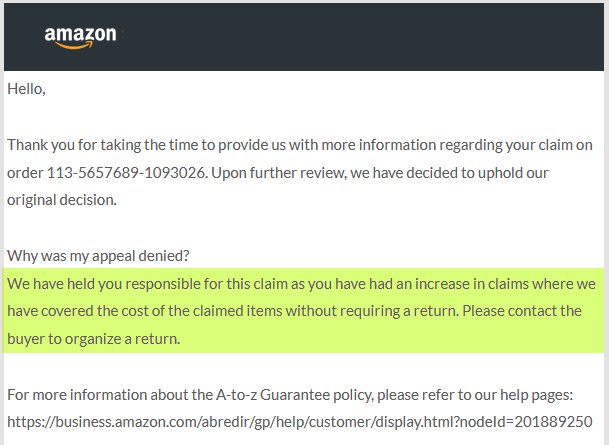Open the business.amazon.com help page link
This screenshot has width=609, height=445.
tap(299, 422)
